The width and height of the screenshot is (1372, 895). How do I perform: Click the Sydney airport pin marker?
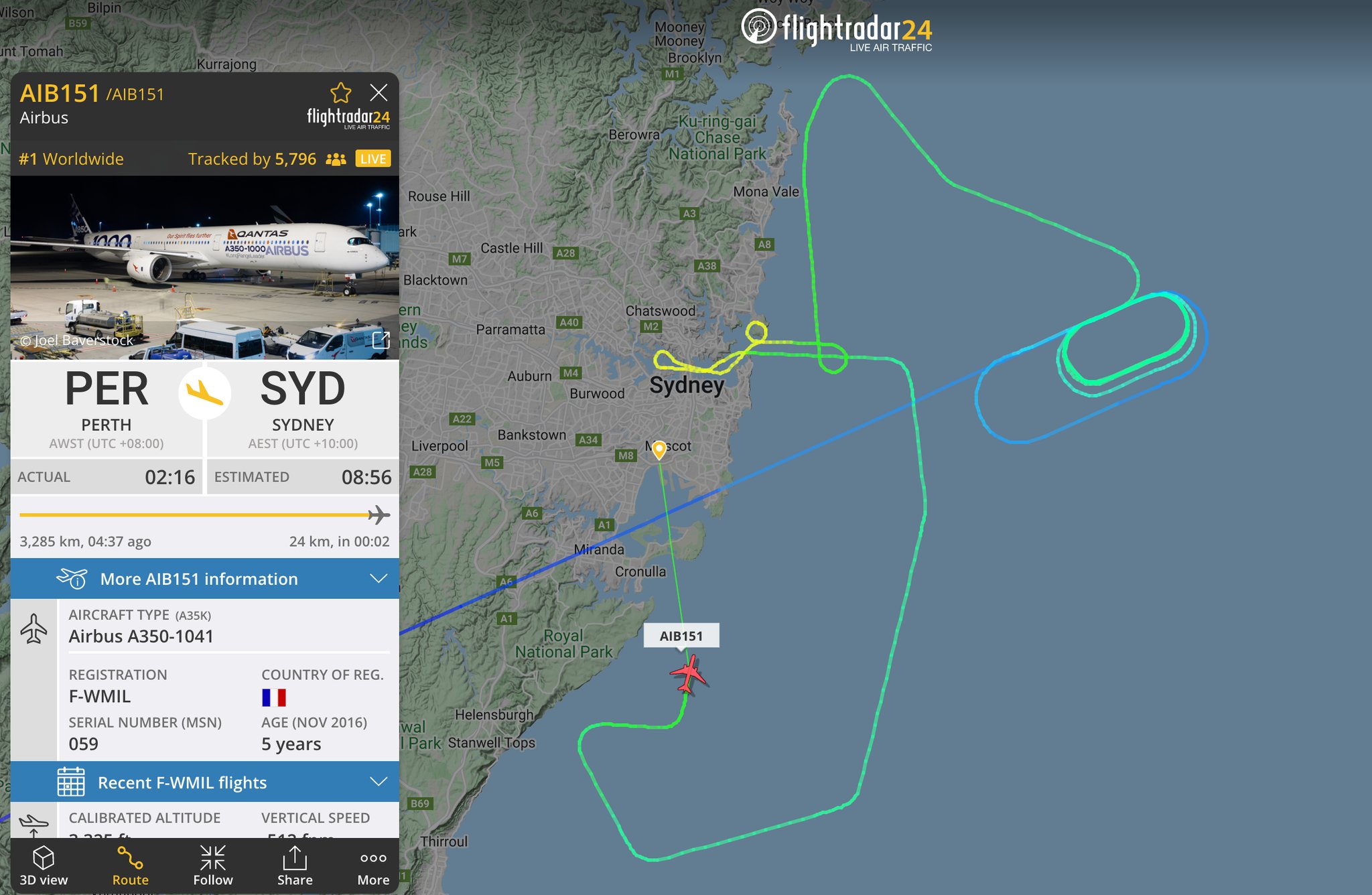659,450
